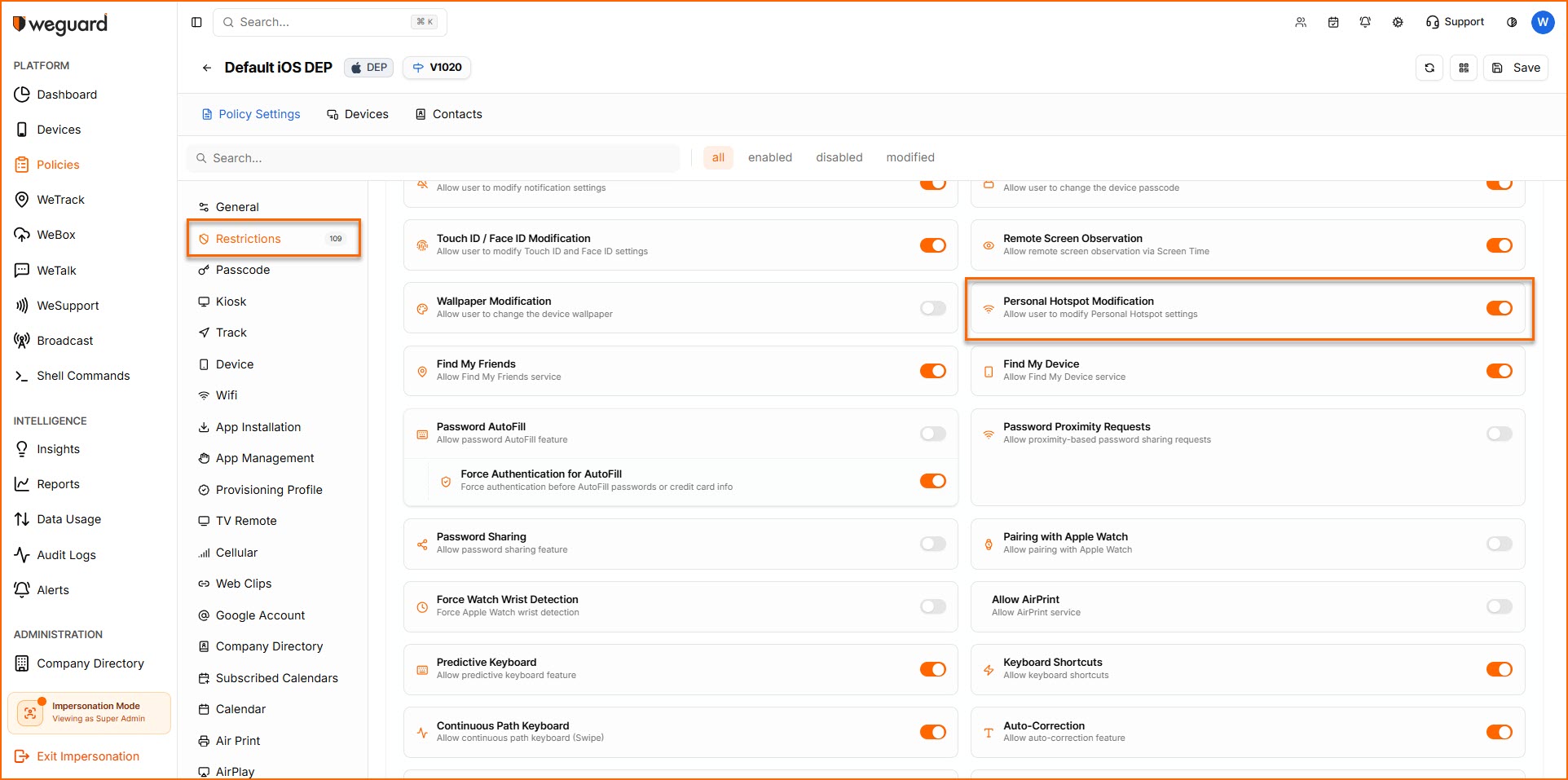Click the W user avatar
Screen dimensions: 1568x780
coord(1543,22)
